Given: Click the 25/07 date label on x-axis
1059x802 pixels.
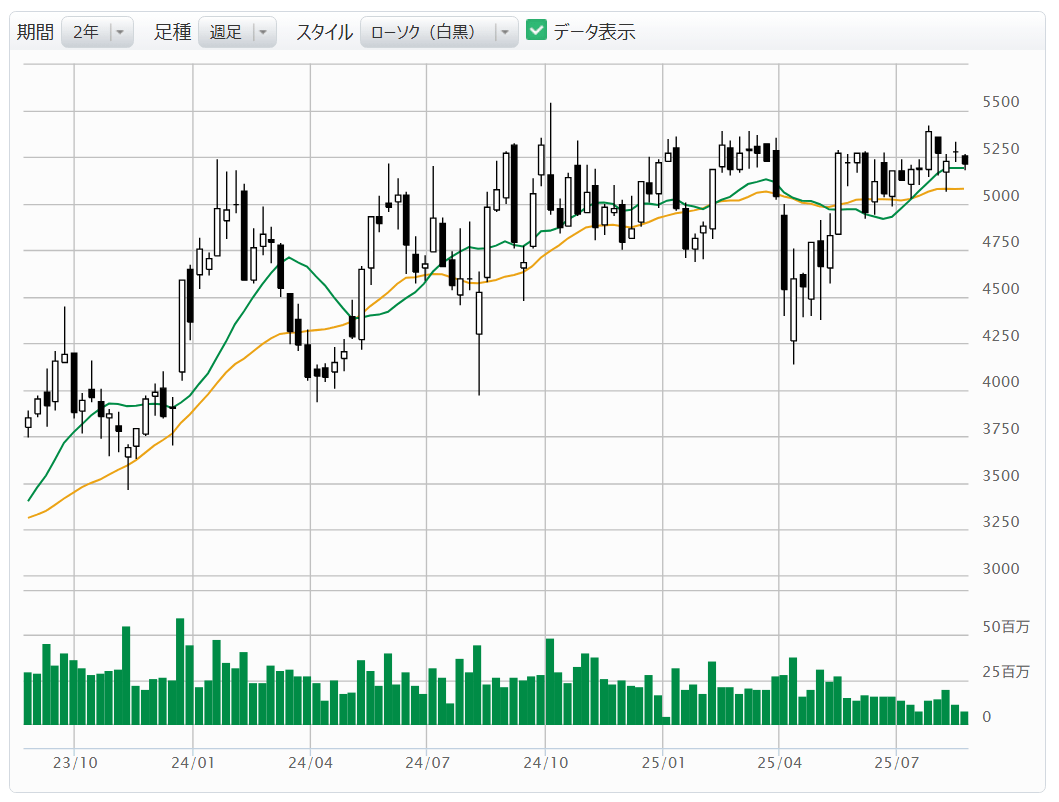Looking at the screenshot, I should click(x=897, y=762).
